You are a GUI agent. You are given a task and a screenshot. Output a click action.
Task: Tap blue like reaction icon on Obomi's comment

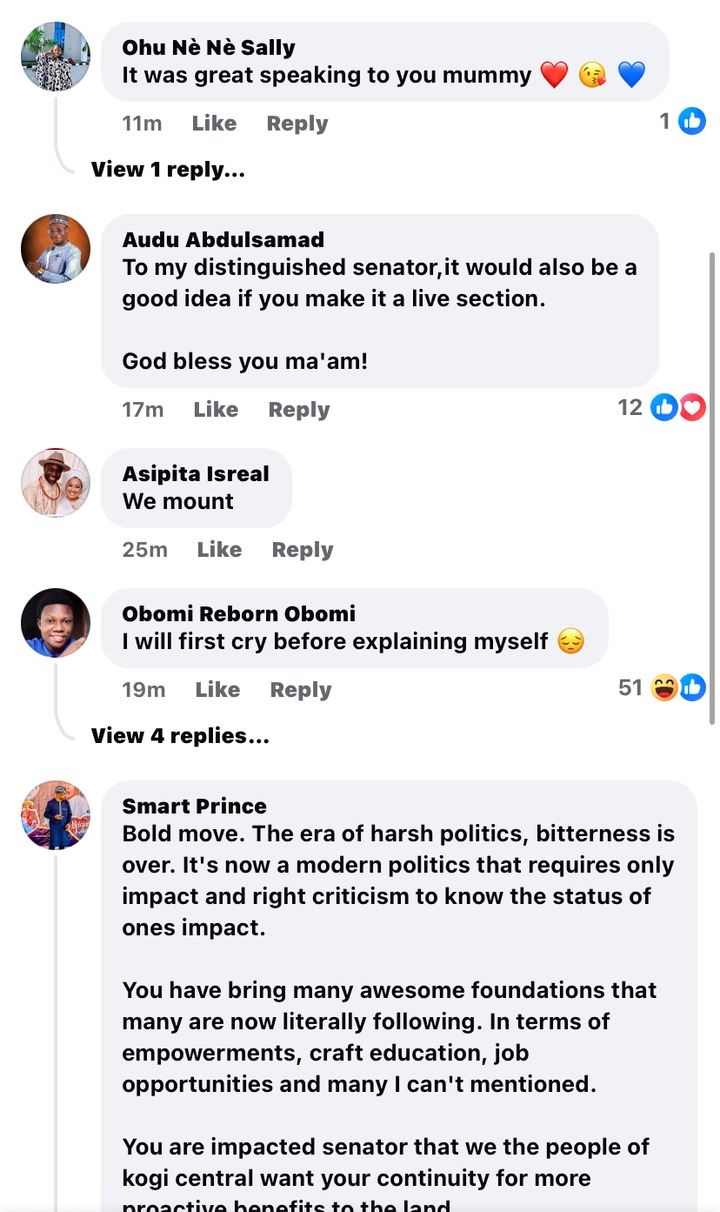click(x=693, y=687)
